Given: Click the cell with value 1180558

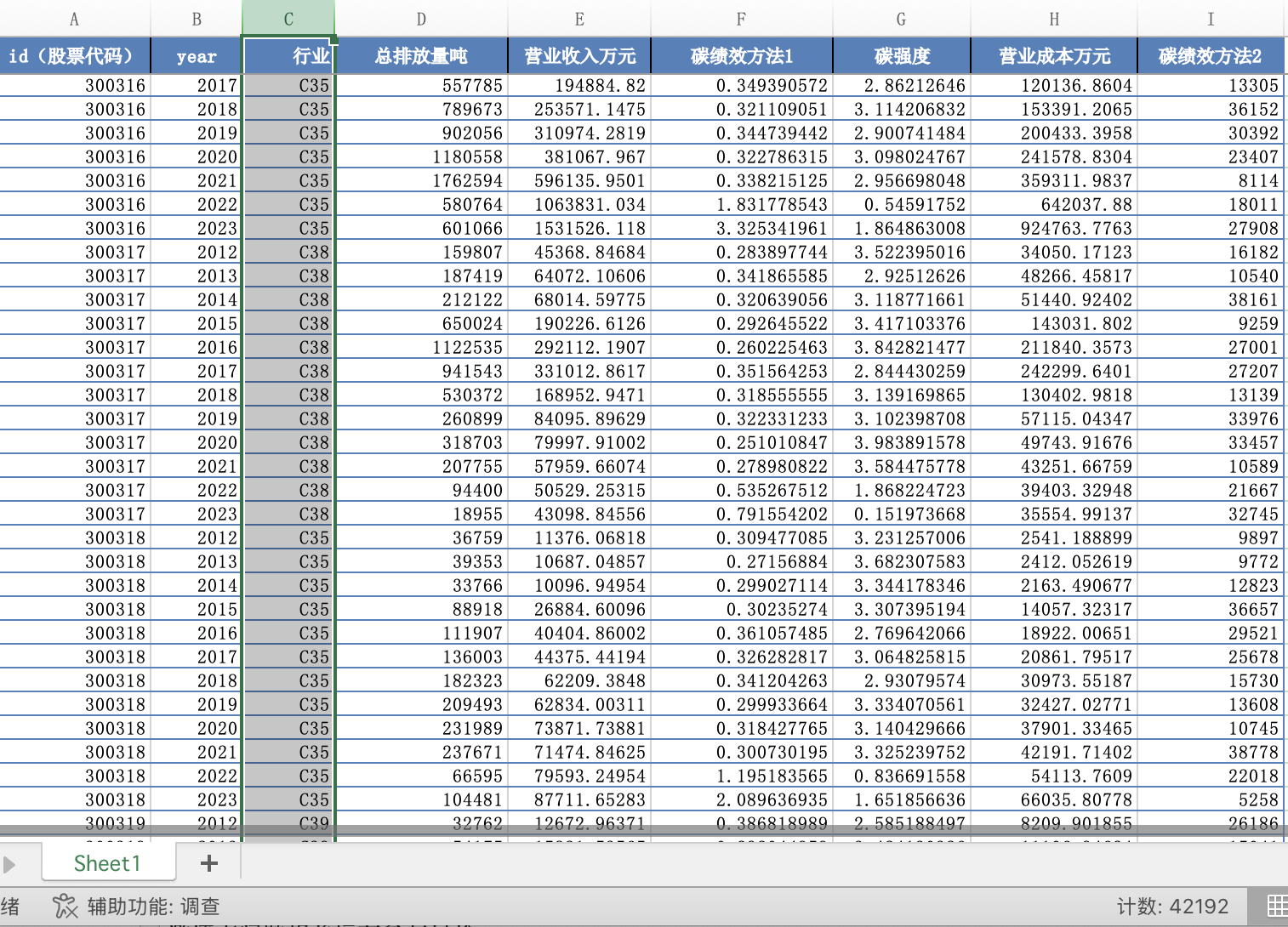Looking at the screenshot, I should click(x=421, y=156).
